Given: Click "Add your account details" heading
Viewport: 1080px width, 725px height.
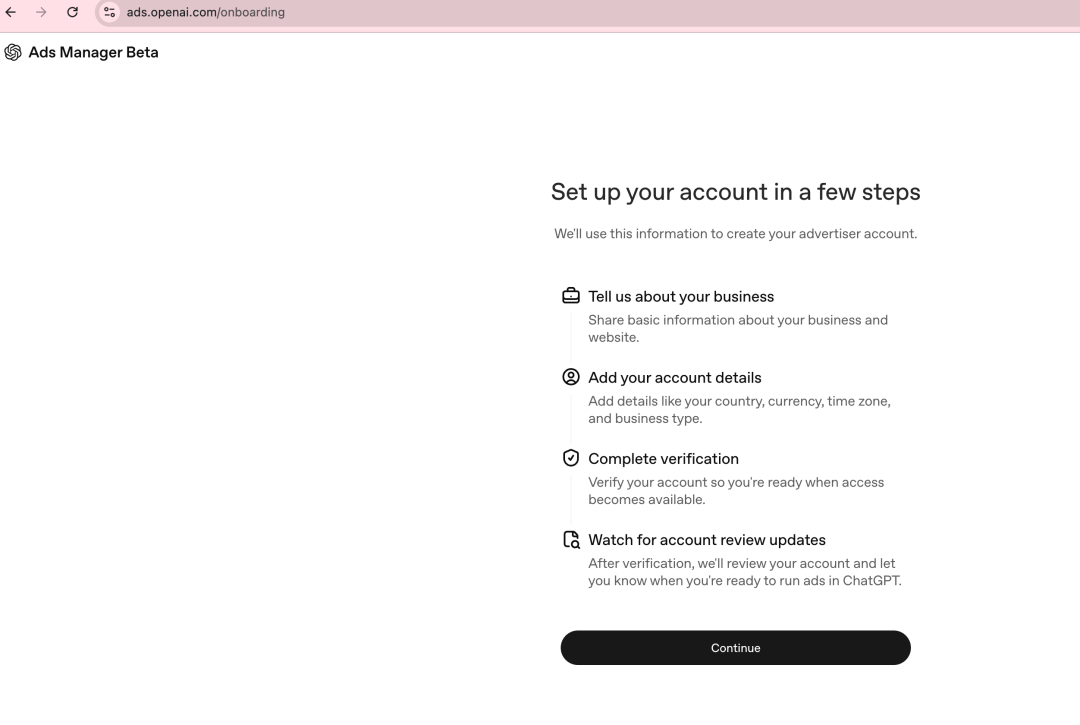Looking at the screenshot, I should click(675, 378).
